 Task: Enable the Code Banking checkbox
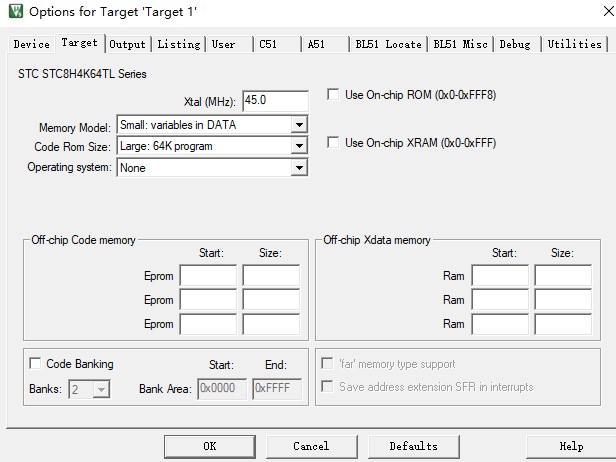(35, 363)
